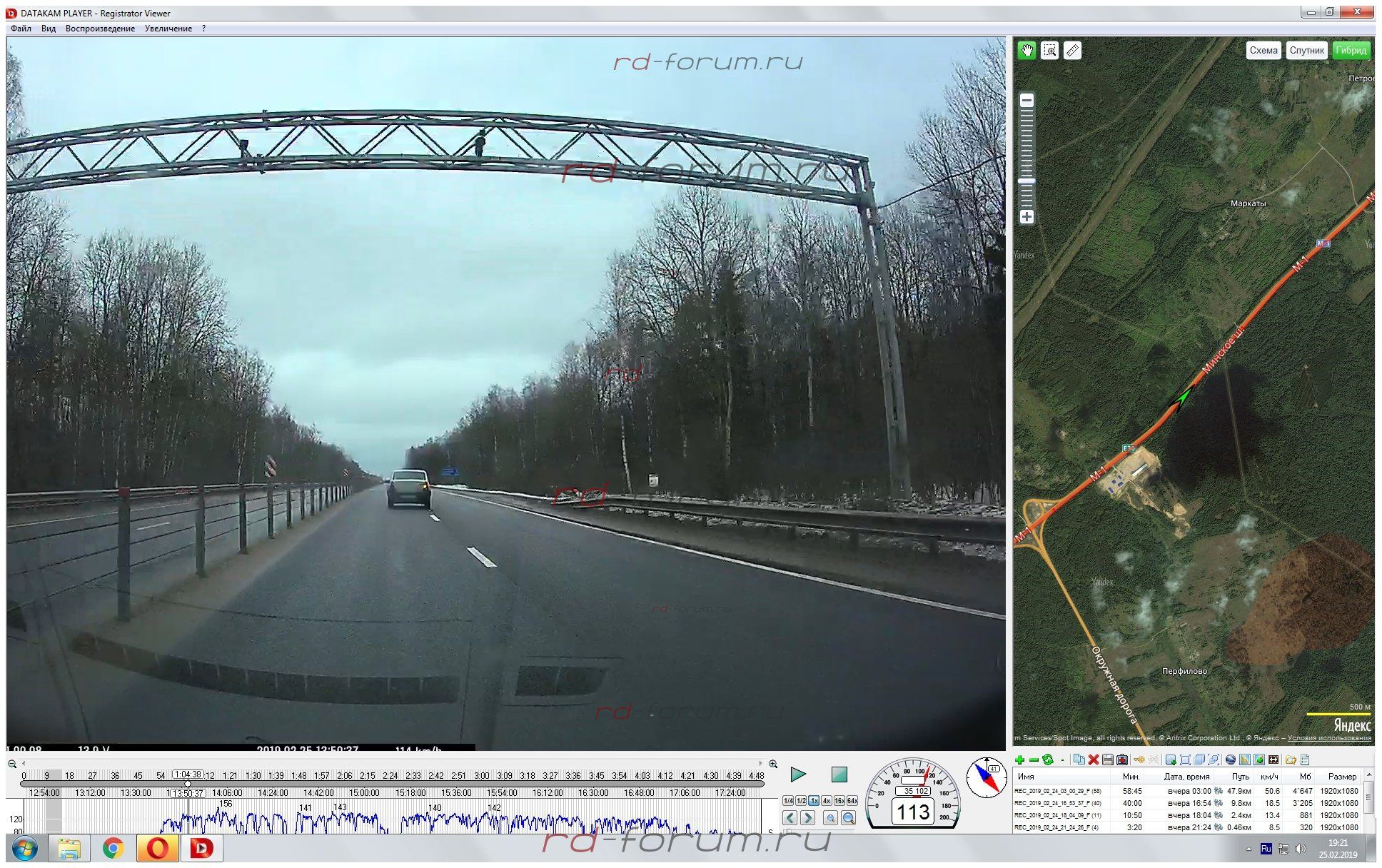The image size is (1382, 868).
Task: Select file REC_2019_02_24_16_53_37_F in list
Action: point(1057,803)
